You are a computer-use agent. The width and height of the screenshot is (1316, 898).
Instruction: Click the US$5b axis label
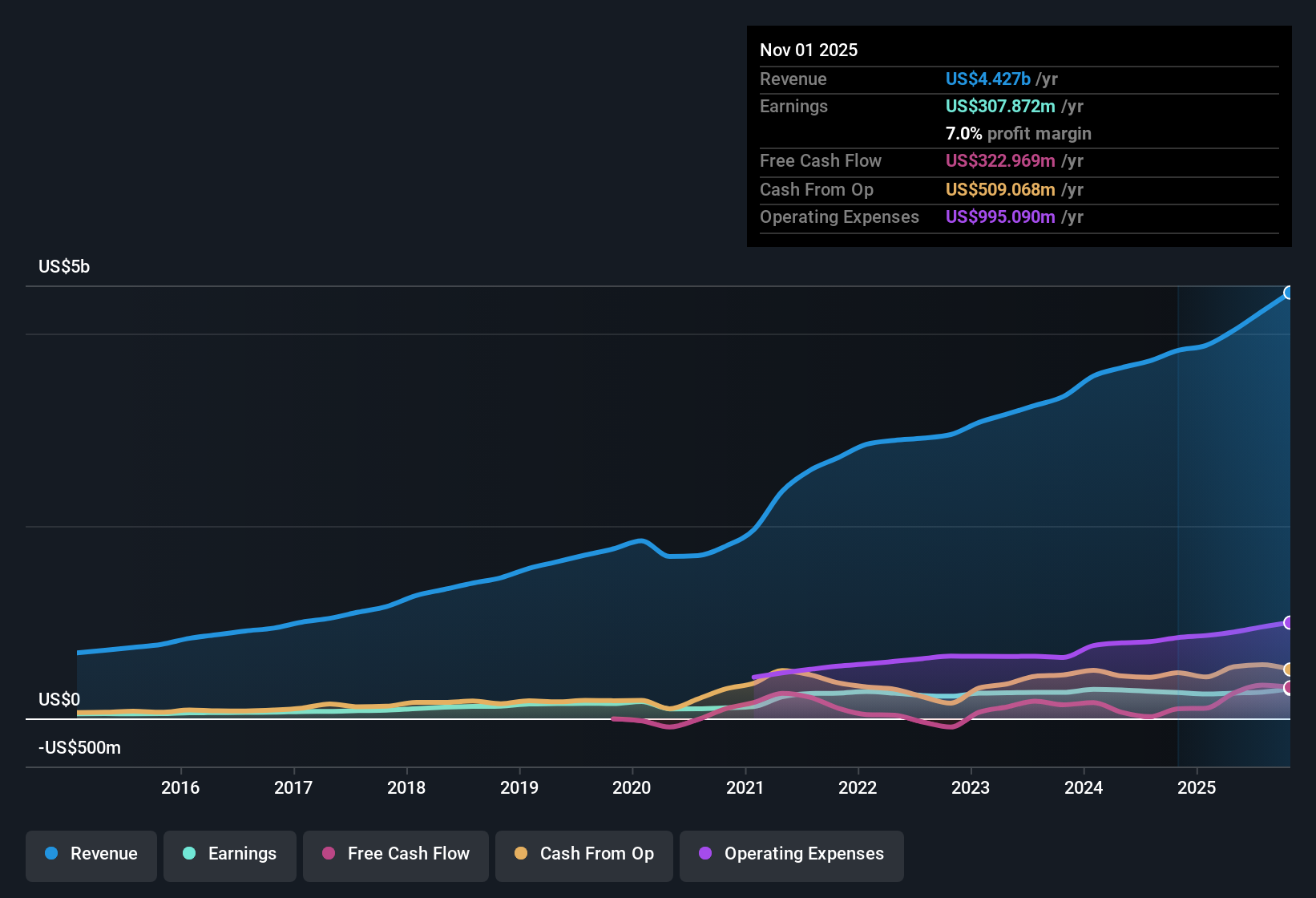click(x=63, y=266)
